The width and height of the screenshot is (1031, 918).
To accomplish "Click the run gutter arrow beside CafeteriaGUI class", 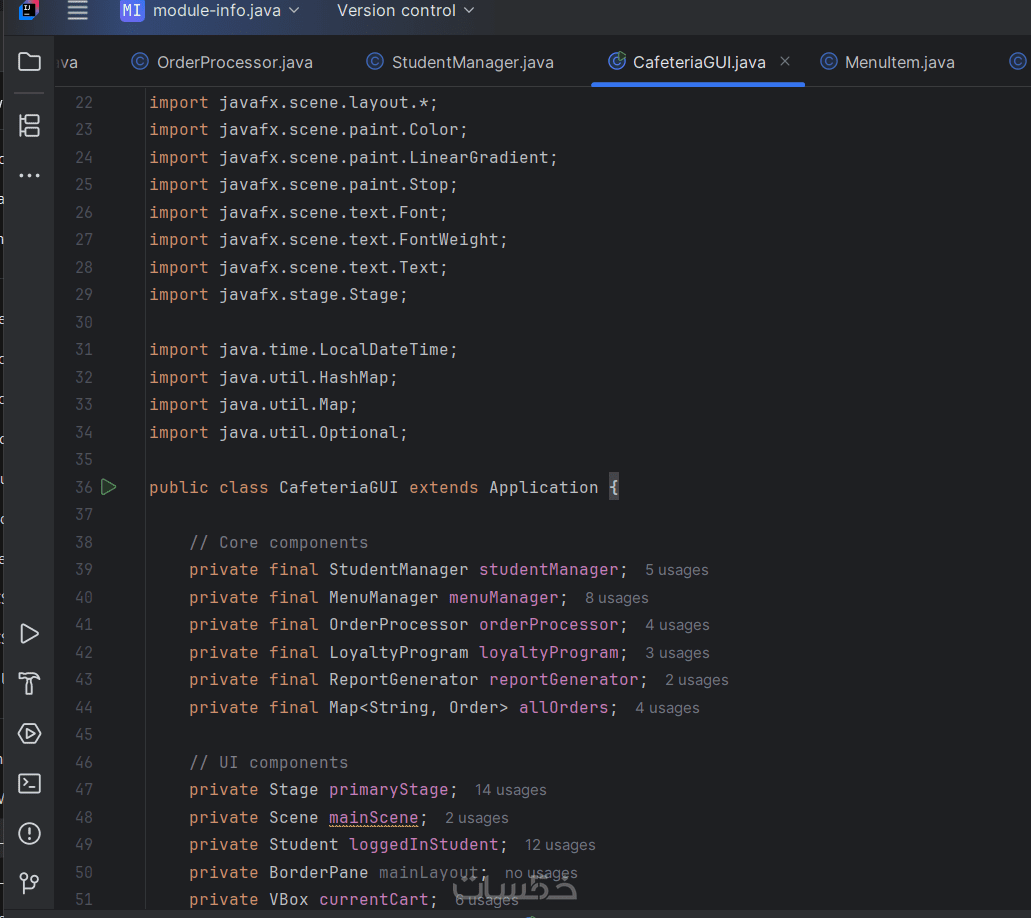I will tap(109, 487).
